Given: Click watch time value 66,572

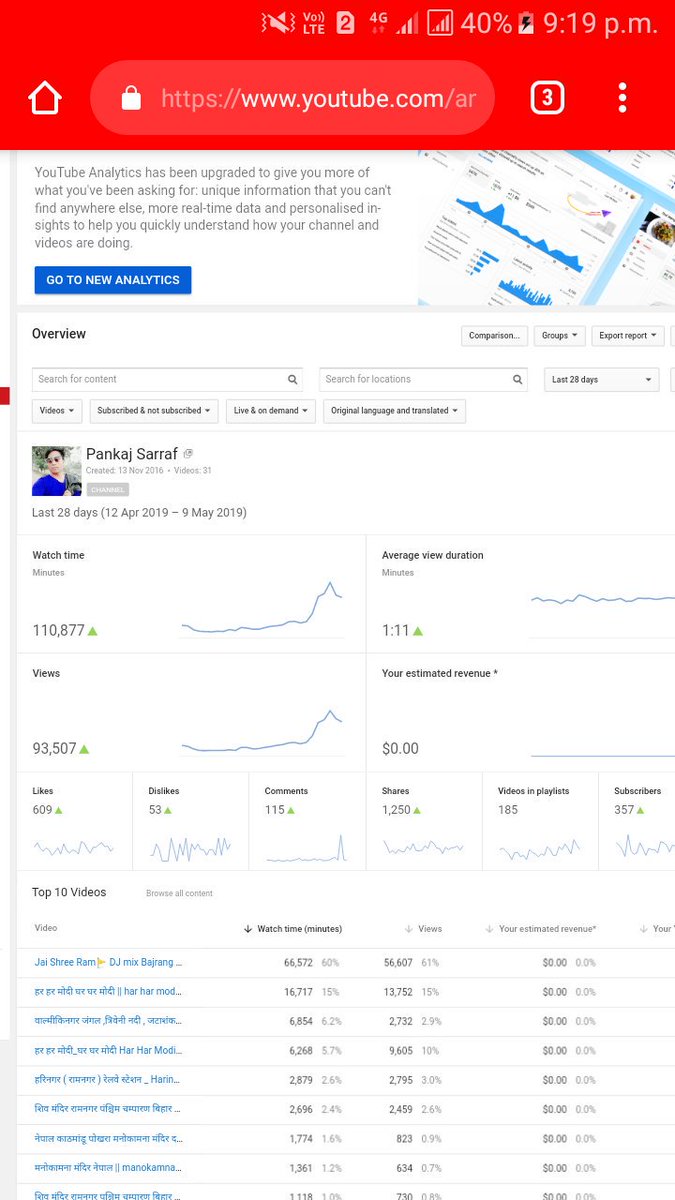Looking at the screenshot, I should (299, 962).
